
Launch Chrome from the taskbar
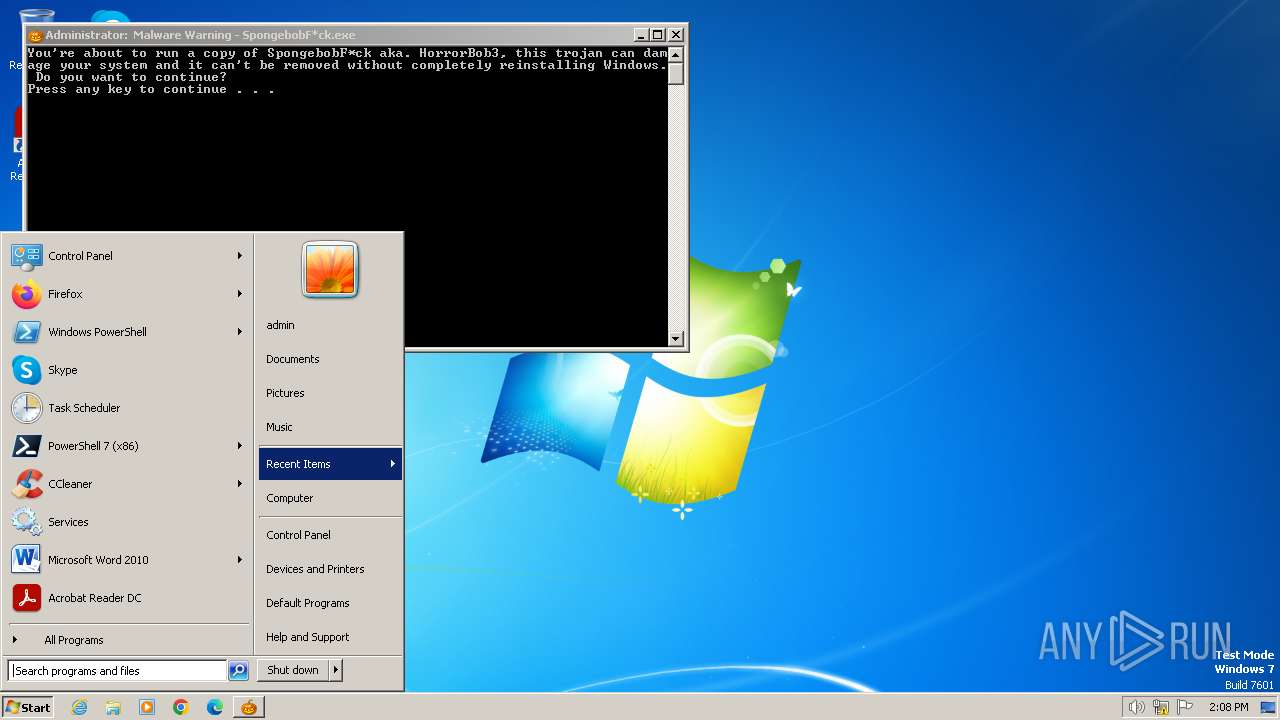[181, 707]
